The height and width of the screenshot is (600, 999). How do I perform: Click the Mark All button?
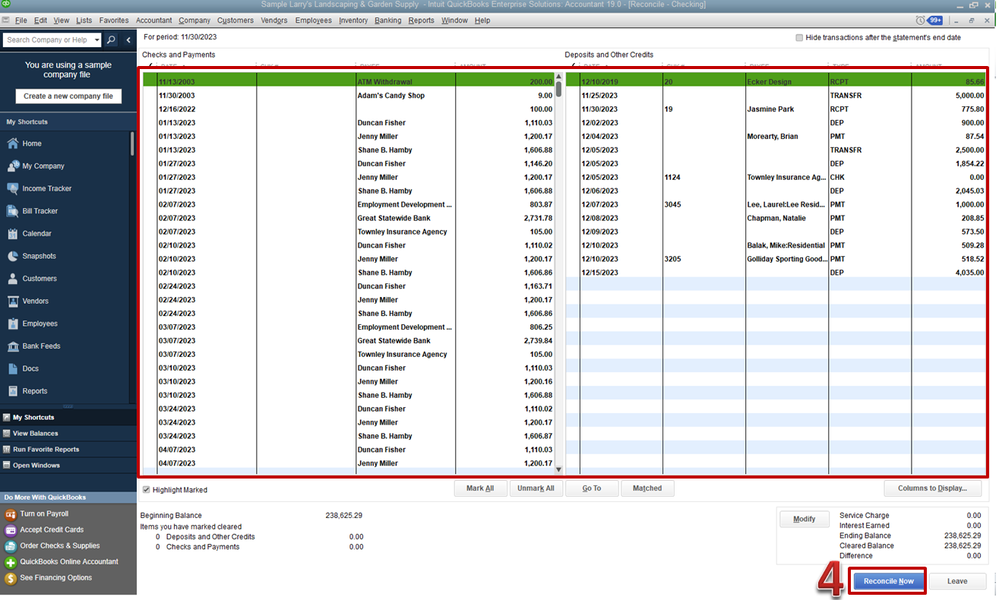[480, 489]
